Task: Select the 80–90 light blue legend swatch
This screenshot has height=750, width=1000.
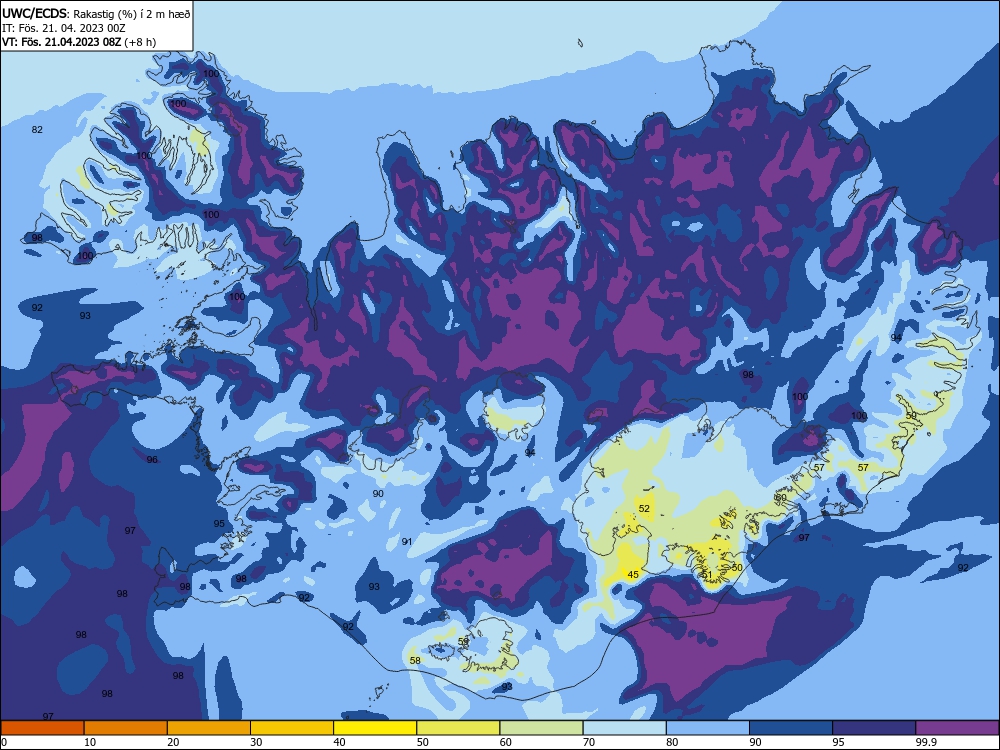Action: (708, 728)
